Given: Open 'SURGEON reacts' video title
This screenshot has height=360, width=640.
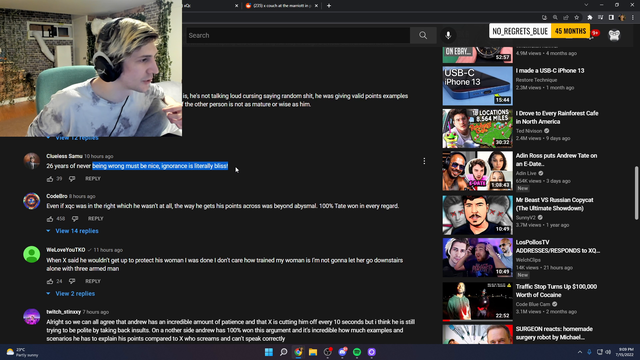Looking at the screenshot, I should (554, 333).
